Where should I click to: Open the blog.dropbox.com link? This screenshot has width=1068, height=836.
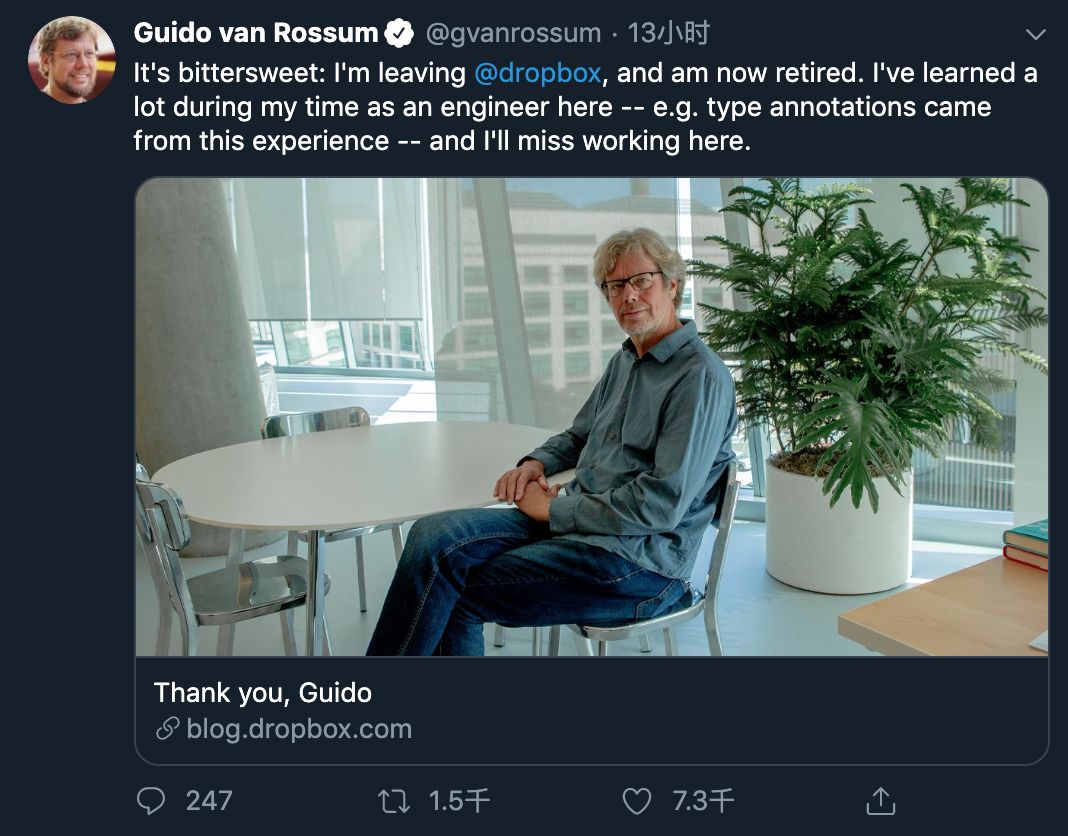(x=298, y=729)
